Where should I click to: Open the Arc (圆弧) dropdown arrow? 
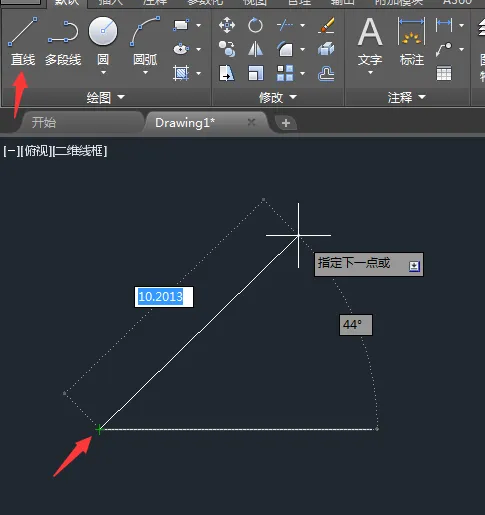coord(145,73)
